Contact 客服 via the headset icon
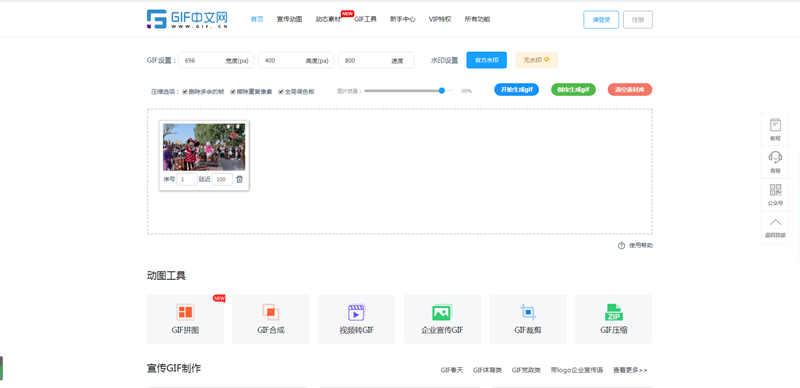 coord(775,157)
